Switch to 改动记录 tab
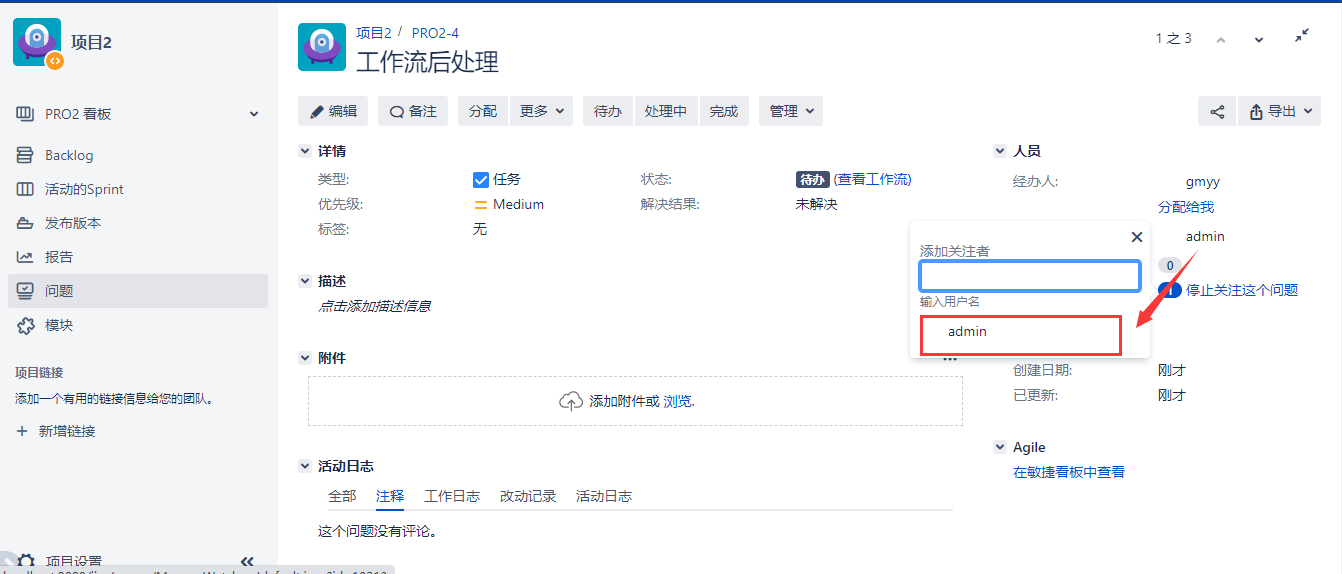The image size is (1342, 574). coord(528,496)
